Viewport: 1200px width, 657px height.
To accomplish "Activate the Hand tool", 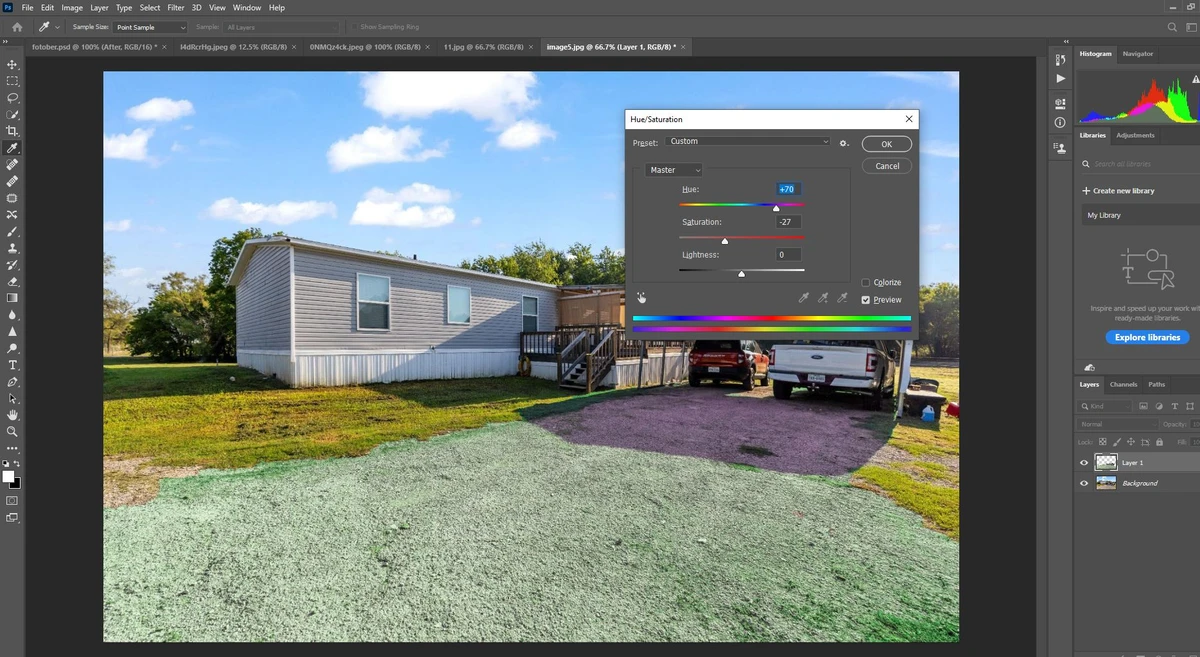I will [12, 414].
